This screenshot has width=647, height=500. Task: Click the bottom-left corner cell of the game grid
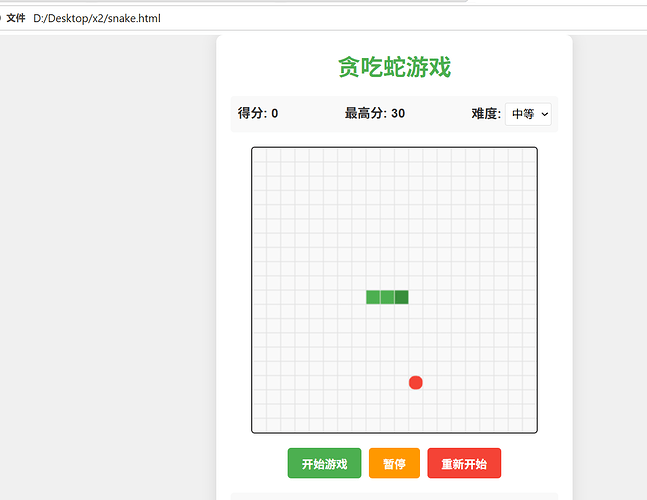(x=259, y=426)
